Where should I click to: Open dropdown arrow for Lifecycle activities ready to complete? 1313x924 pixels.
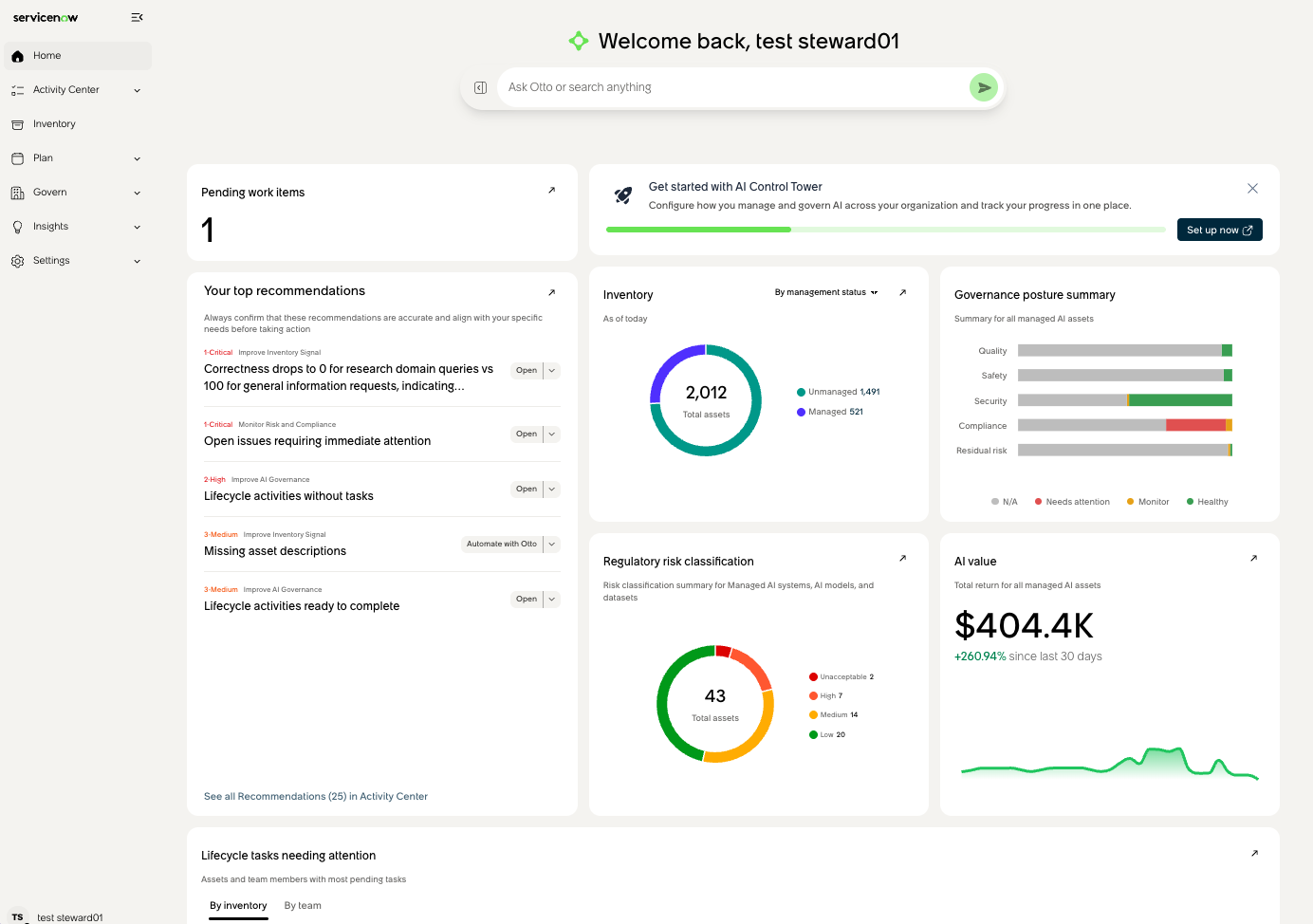click(x=552, y=600)
